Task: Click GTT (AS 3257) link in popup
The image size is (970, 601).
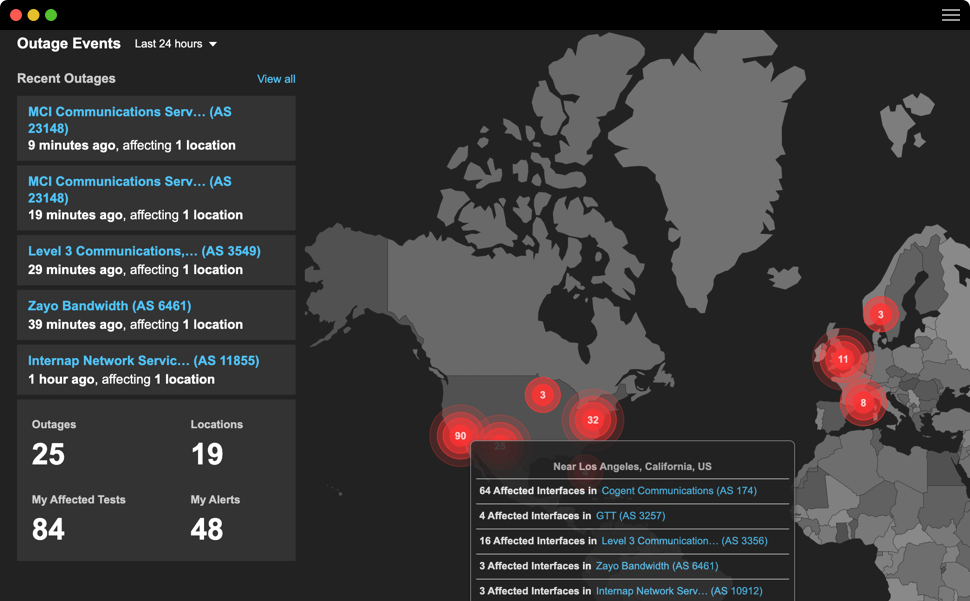Action: pos(630,516)
